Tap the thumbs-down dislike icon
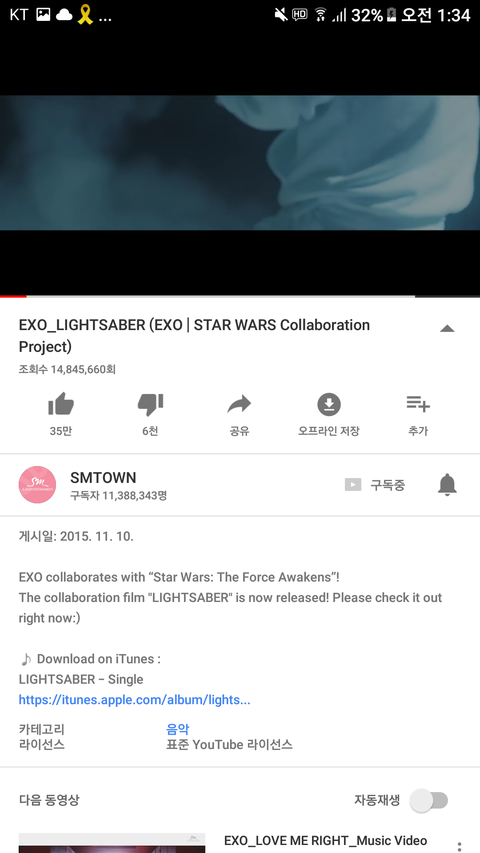This screenshot has width=480, height=853. pyautogui.click(x=150, y=405)
